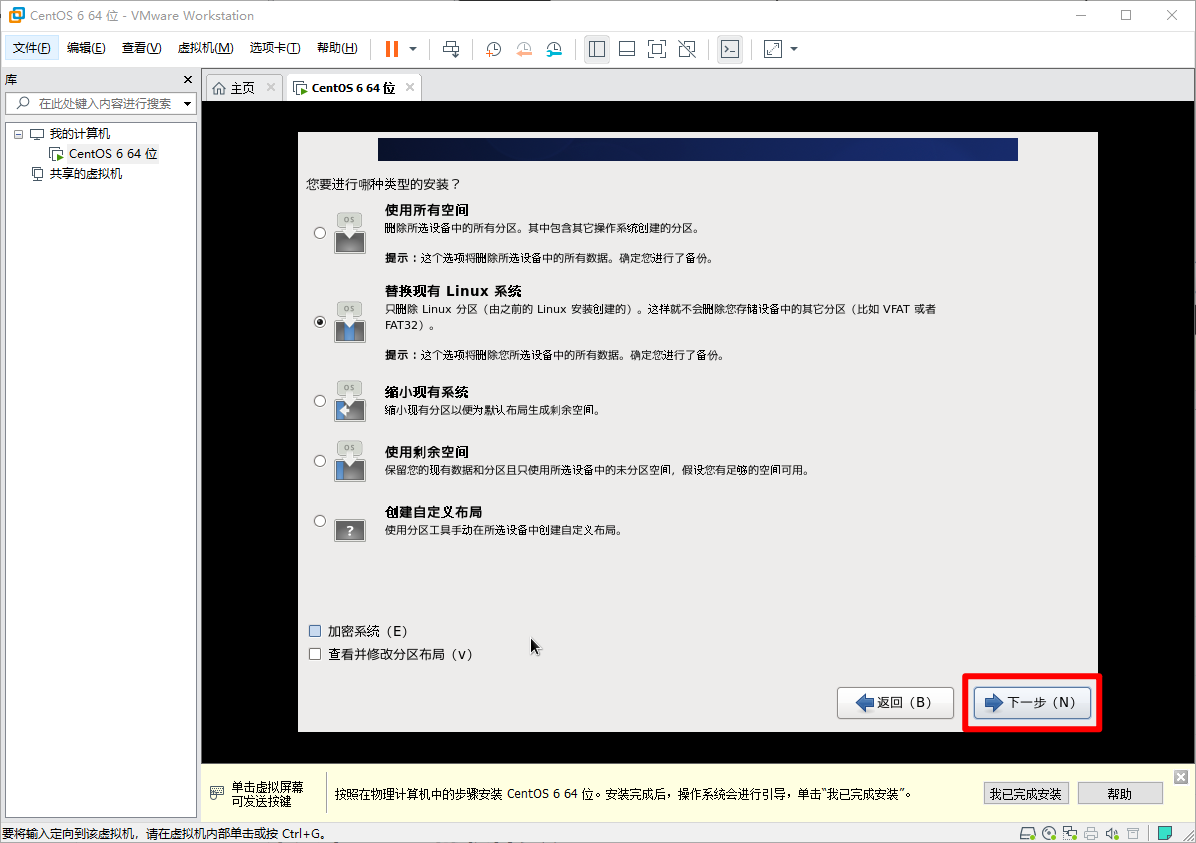Viewport: 1196px width, 843px height.
Task: Click the message log note icon
Action: pos(1165,833)
